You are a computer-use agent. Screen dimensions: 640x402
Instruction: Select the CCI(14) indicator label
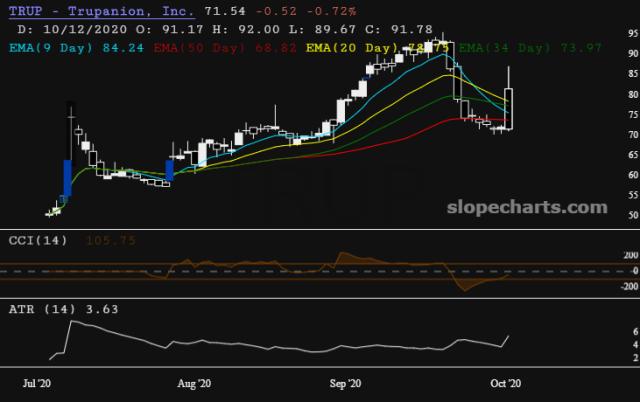pyautogui.click(x=38, y=240)
